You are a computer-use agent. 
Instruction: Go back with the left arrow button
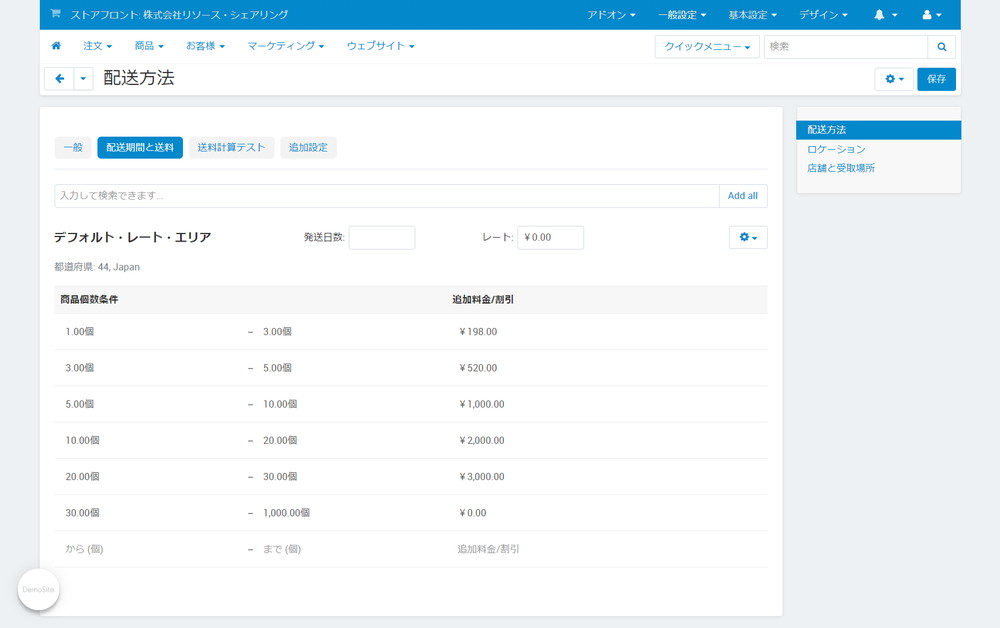[x=59, y=78]
